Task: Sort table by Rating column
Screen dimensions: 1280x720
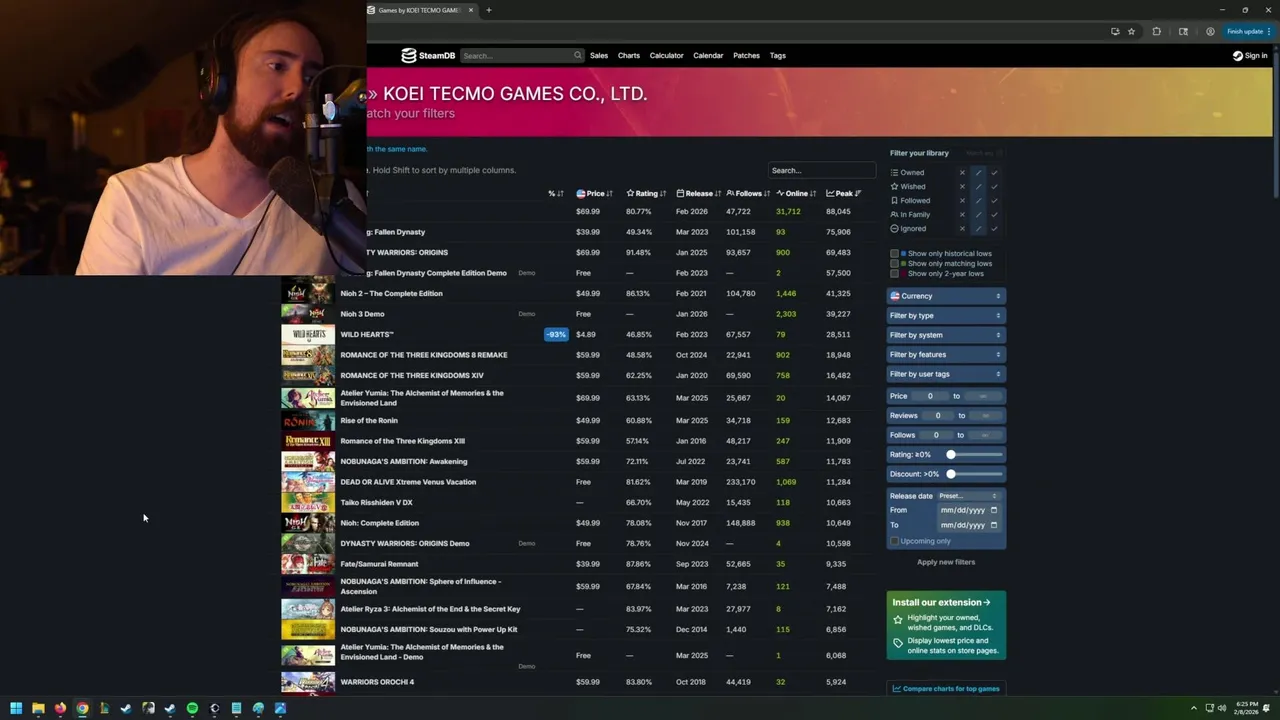Action: 646,193
